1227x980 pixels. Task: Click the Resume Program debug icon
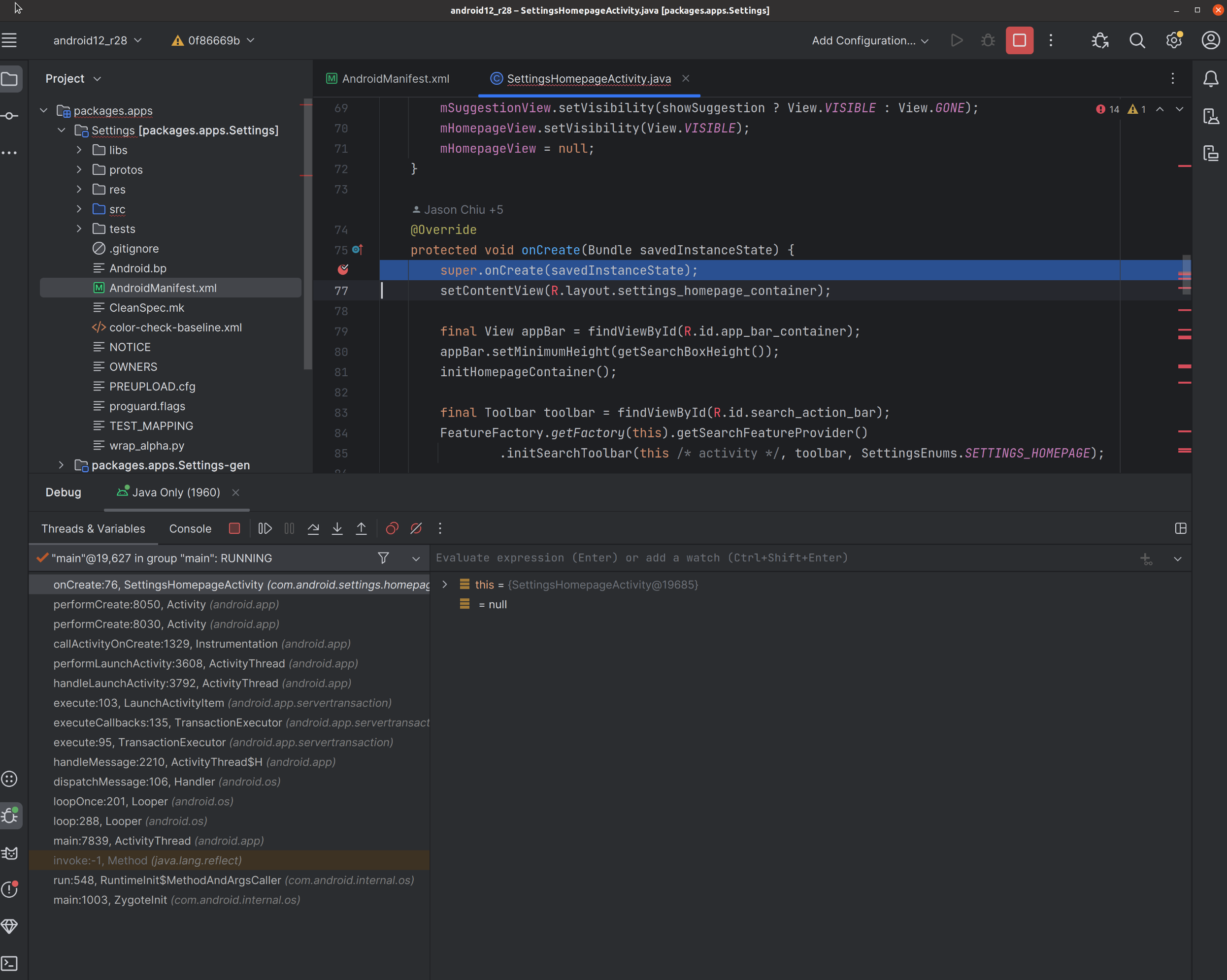(265, 529)
